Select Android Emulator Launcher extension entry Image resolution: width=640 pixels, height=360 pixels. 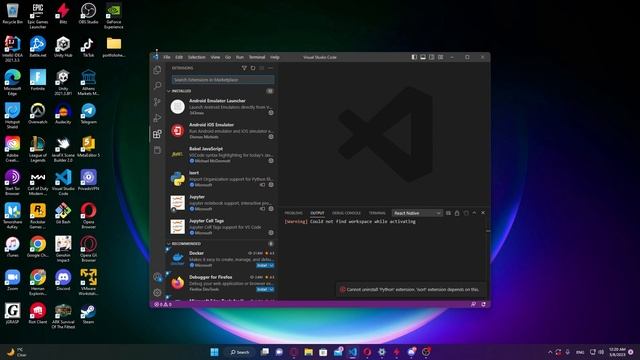[222, 107]
